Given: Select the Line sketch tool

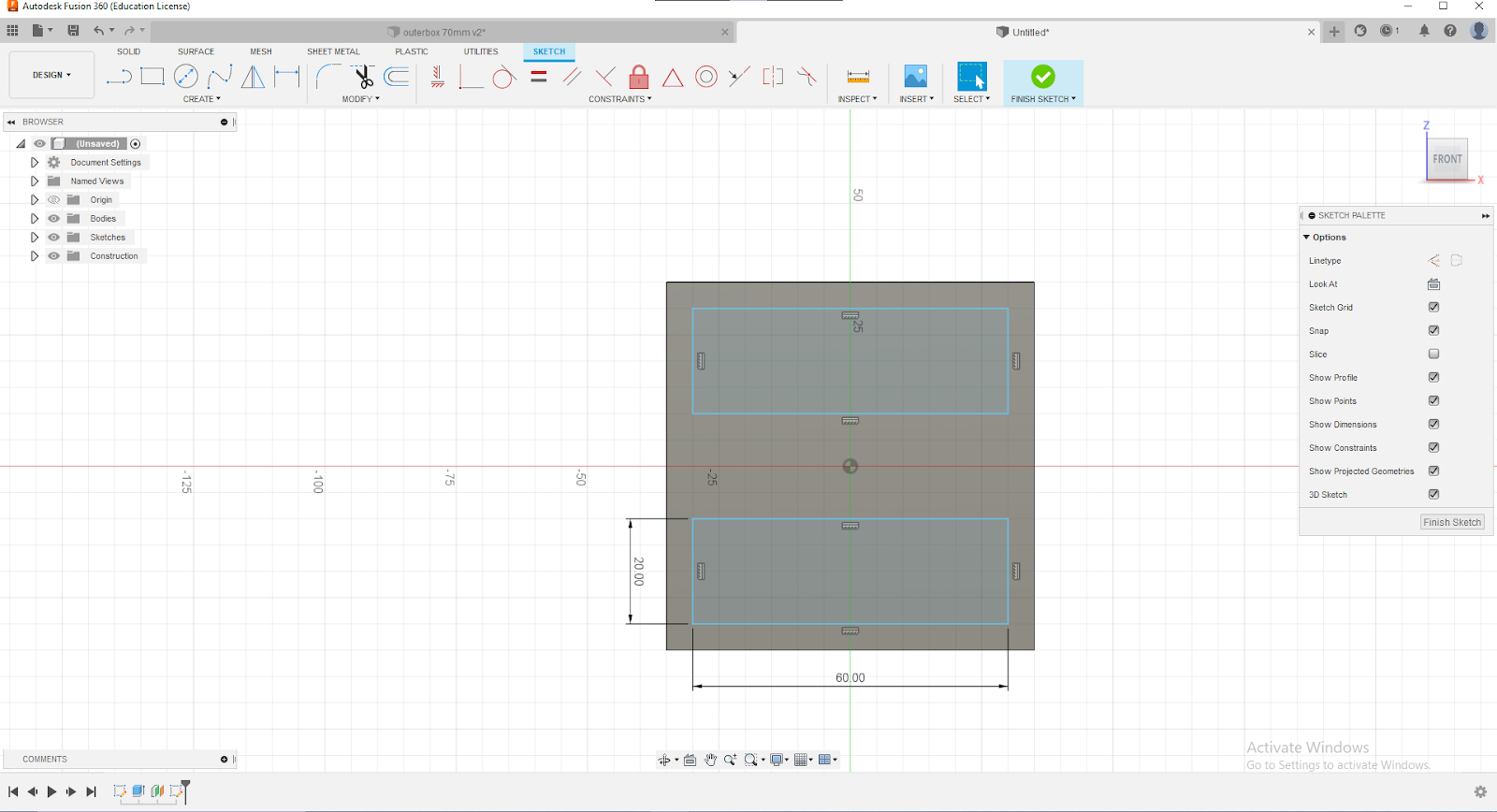Looking at the screenshot, I should click(119, 77).
